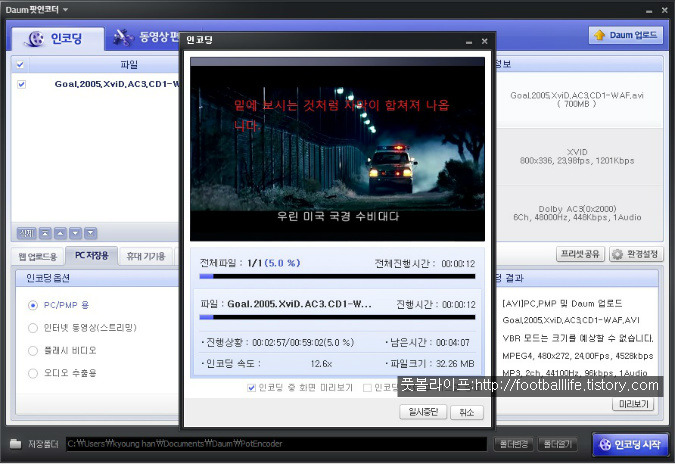Select the 휴대 기기용 preset tab
Viewport: 675px width, 464px height.
[x=146, y=257]
